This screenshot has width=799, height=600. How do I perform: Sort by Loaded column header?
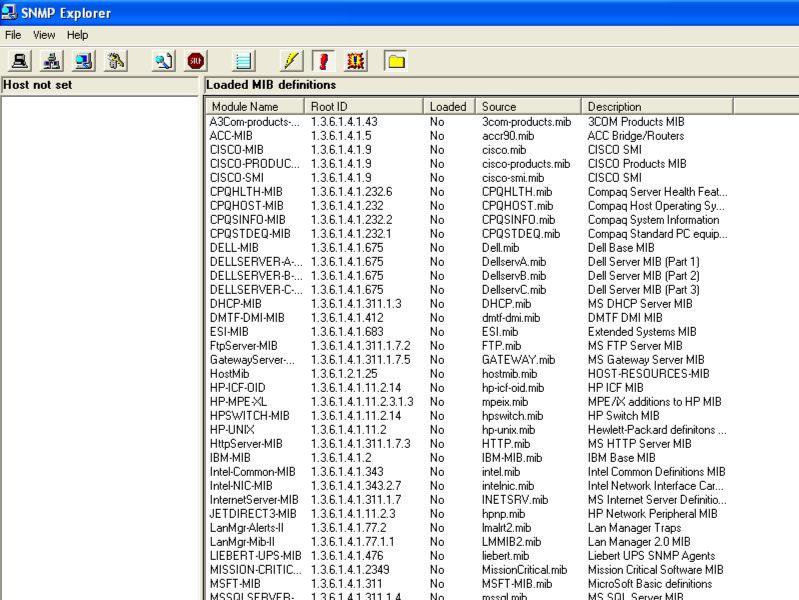pos(449,107)
